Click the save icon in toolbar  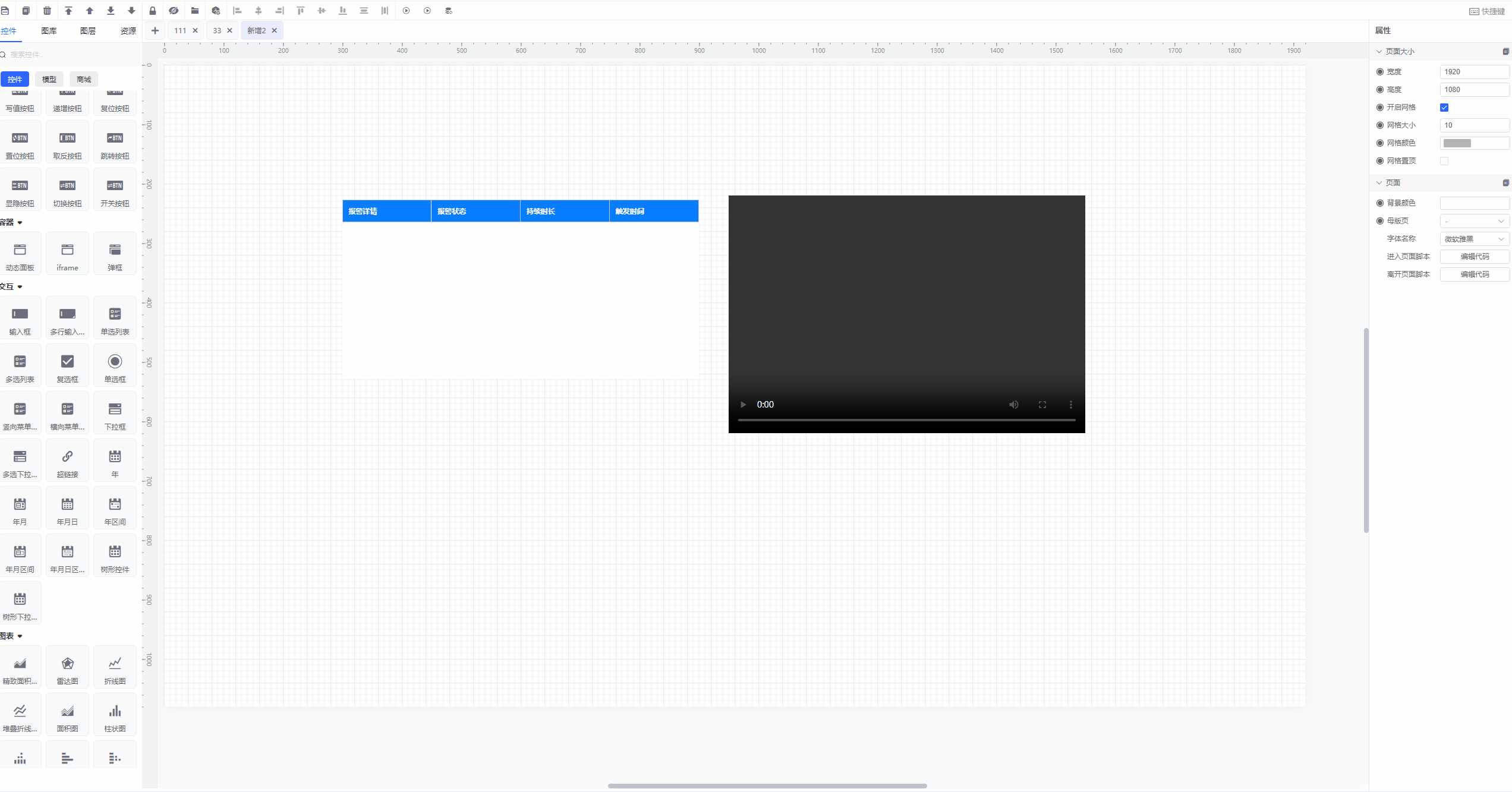[5, 11]
